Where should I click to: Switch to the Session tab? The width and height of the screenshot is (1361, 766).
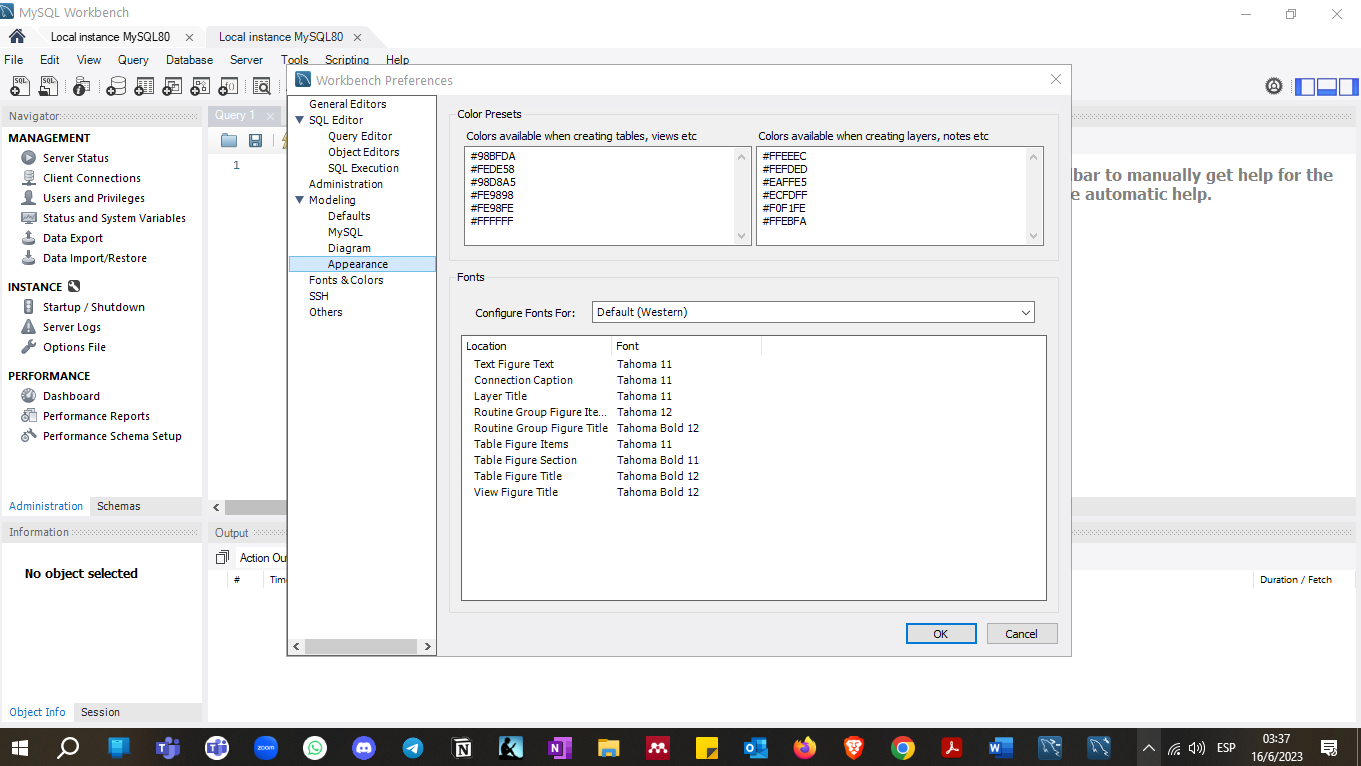(100, 712)
